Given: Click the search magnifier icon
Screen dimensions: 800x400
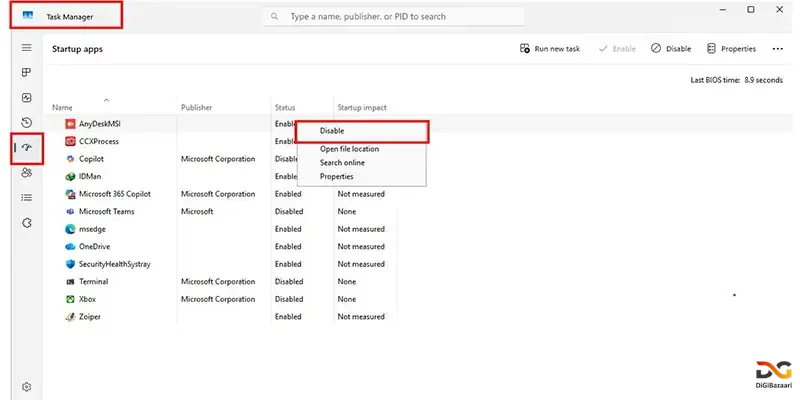Looking at the screenshot, I should point(274,16).
